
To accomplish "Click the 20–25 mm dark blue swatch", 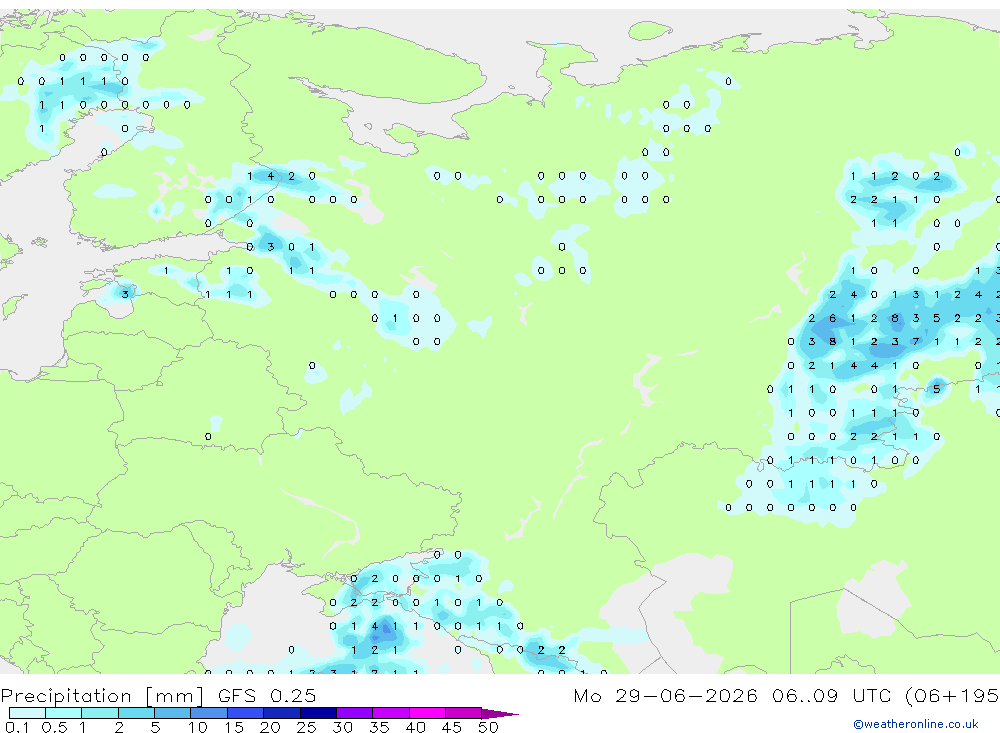I will pos(281,713).
